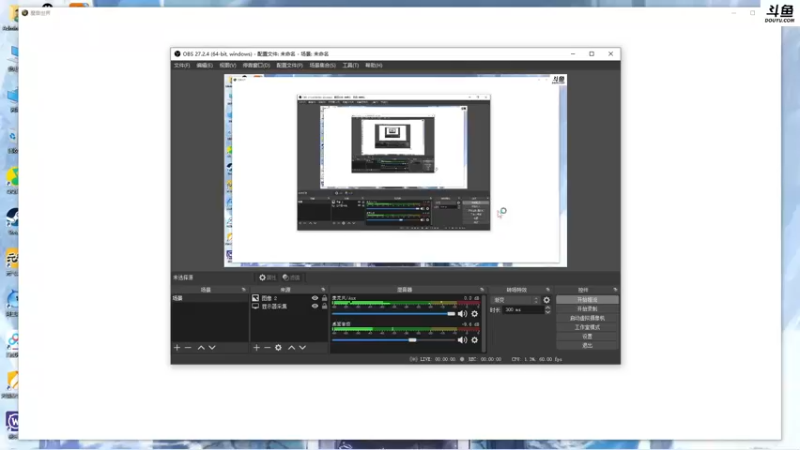Click the 启动虚拟摄像机 button

(587, 318)
